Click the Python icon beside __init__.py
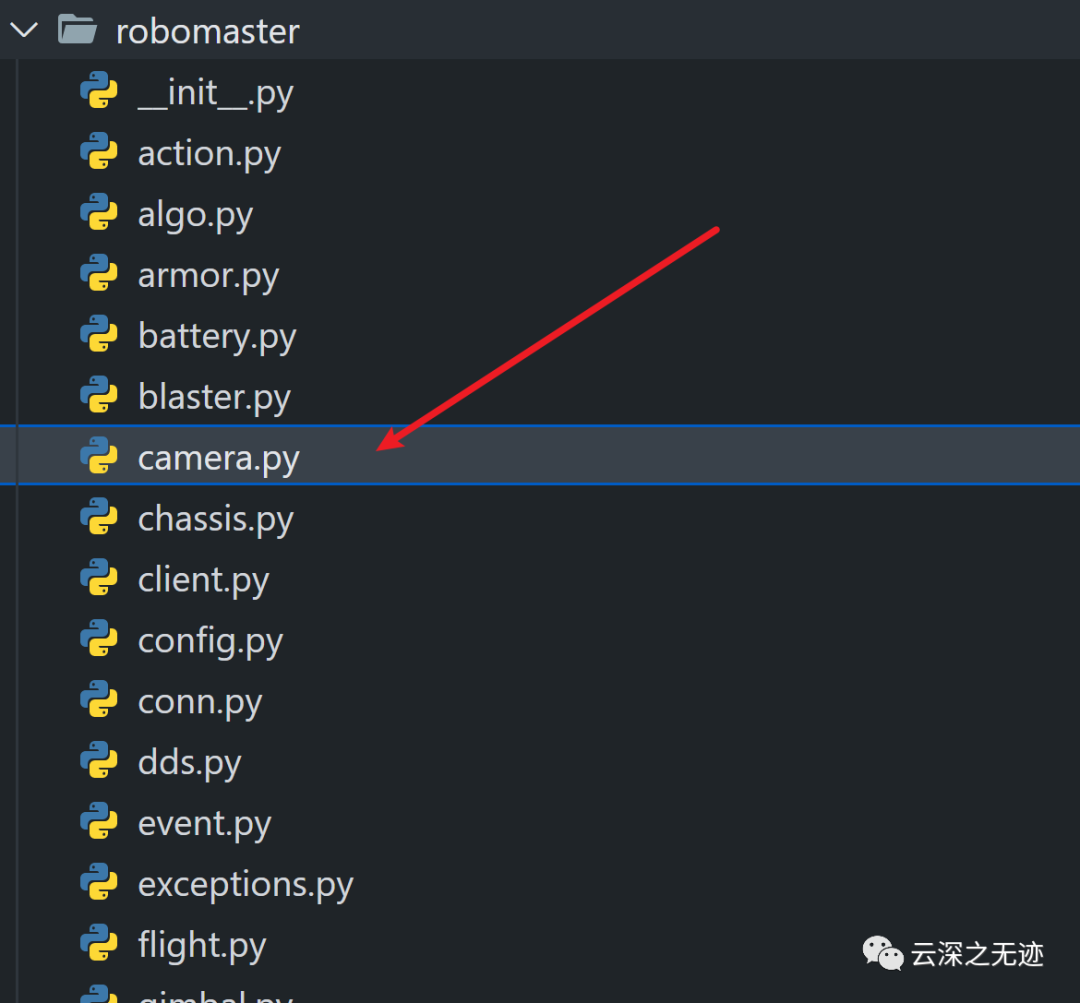 99,92
